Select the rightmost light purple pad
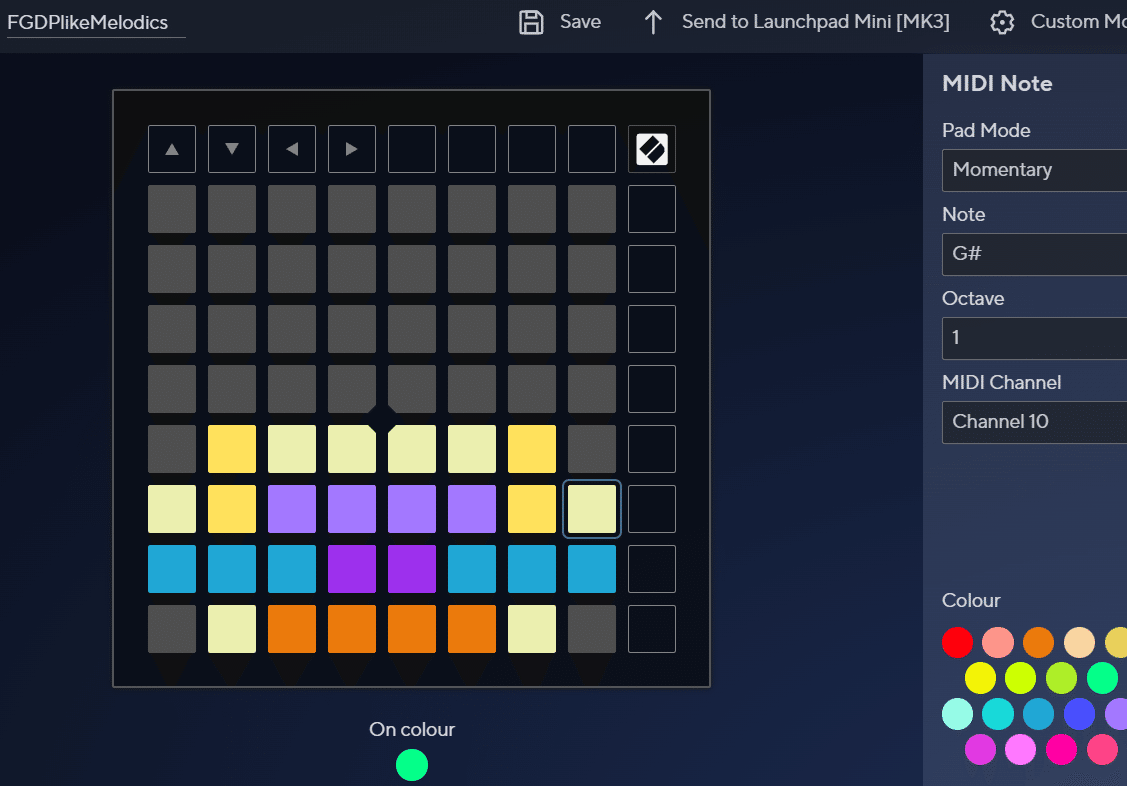 [x=472, y=509]
